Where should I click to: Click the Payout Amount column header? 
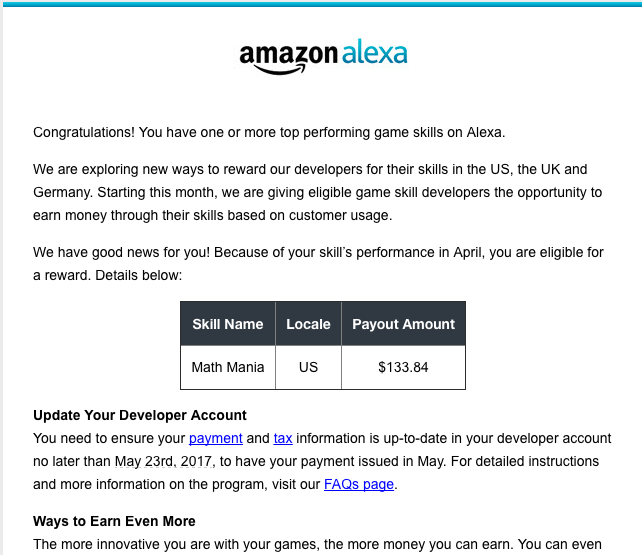pos(403,324)
